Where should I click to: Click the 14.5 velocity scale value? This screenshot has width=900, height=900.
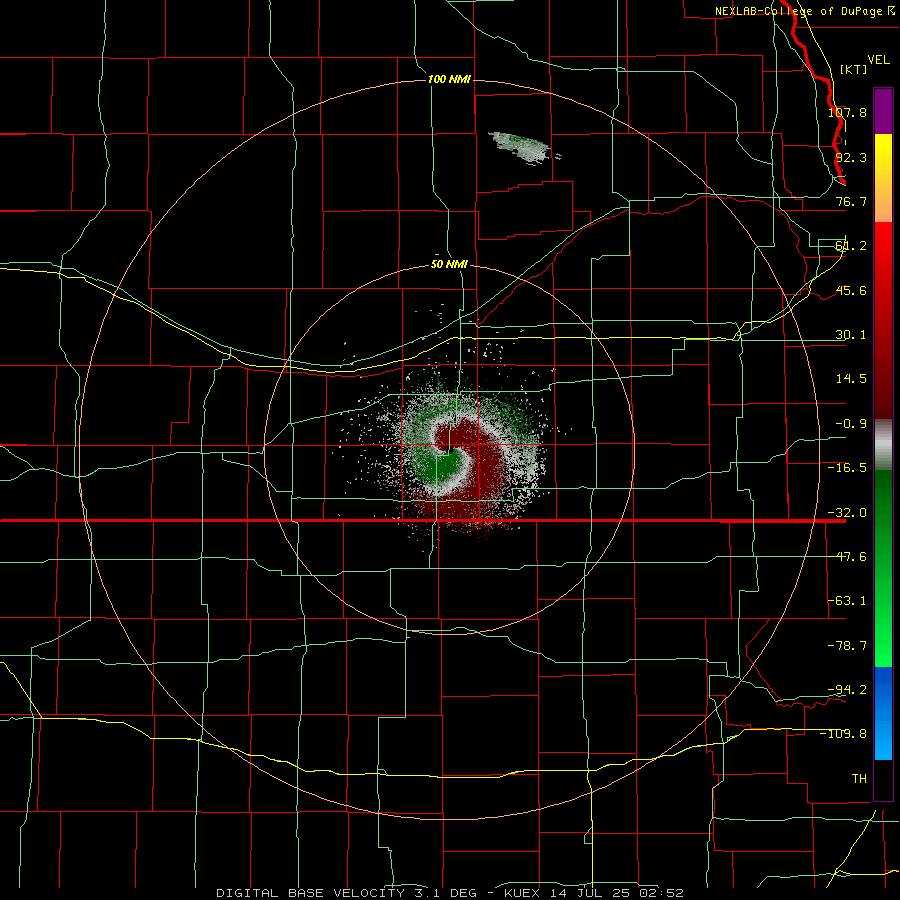(x=851, y=379)
